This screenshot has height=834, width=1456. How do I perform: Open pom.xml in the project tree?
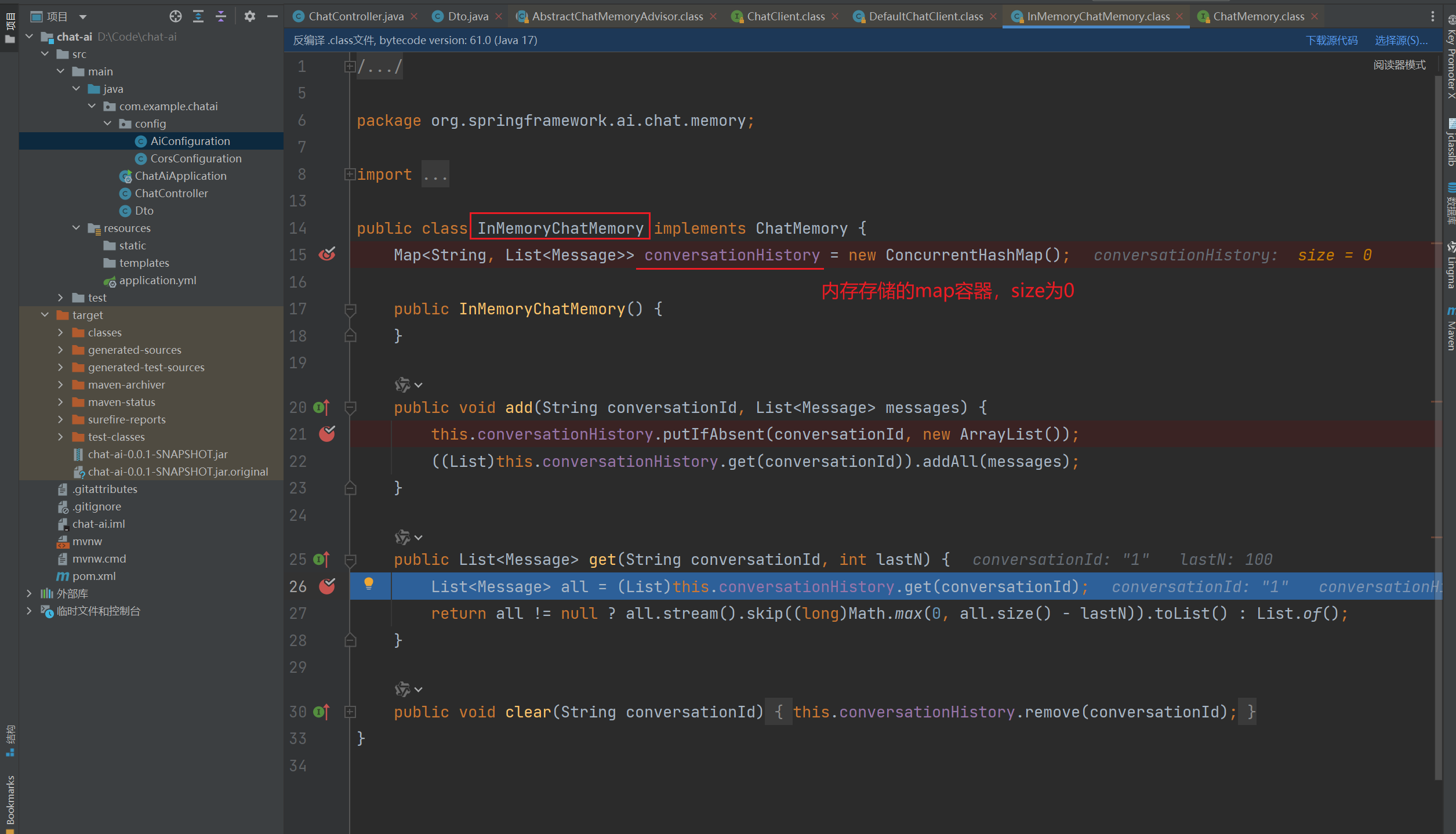(94, 576)
